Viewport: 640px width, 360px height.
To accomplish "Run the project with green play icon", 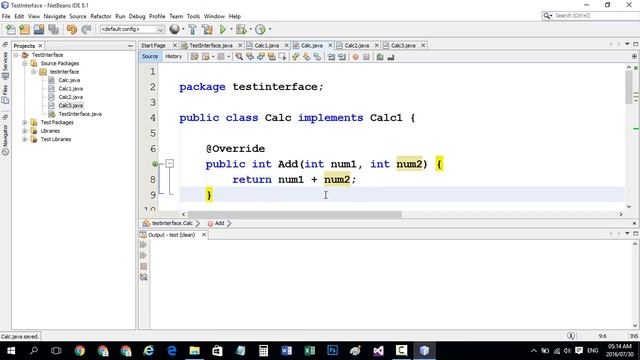I will 223,29.
